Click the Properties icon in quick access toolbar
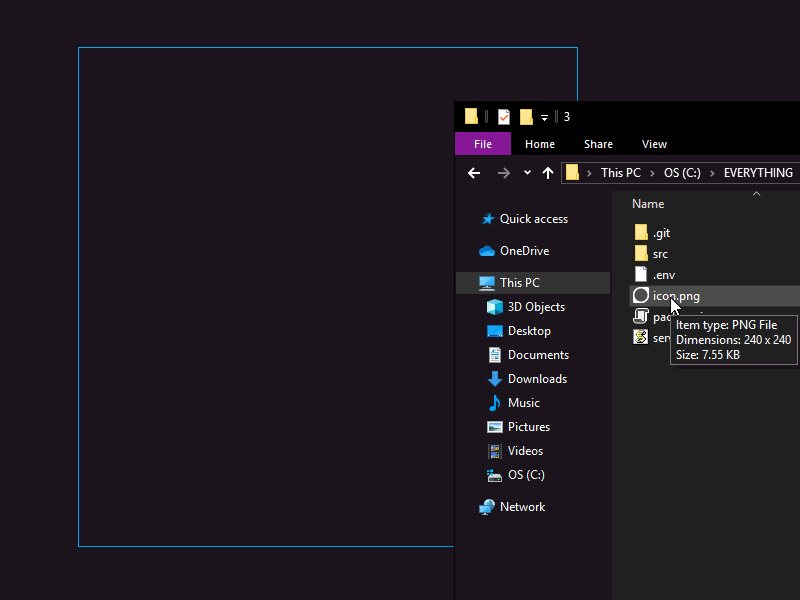 [504, 117]
